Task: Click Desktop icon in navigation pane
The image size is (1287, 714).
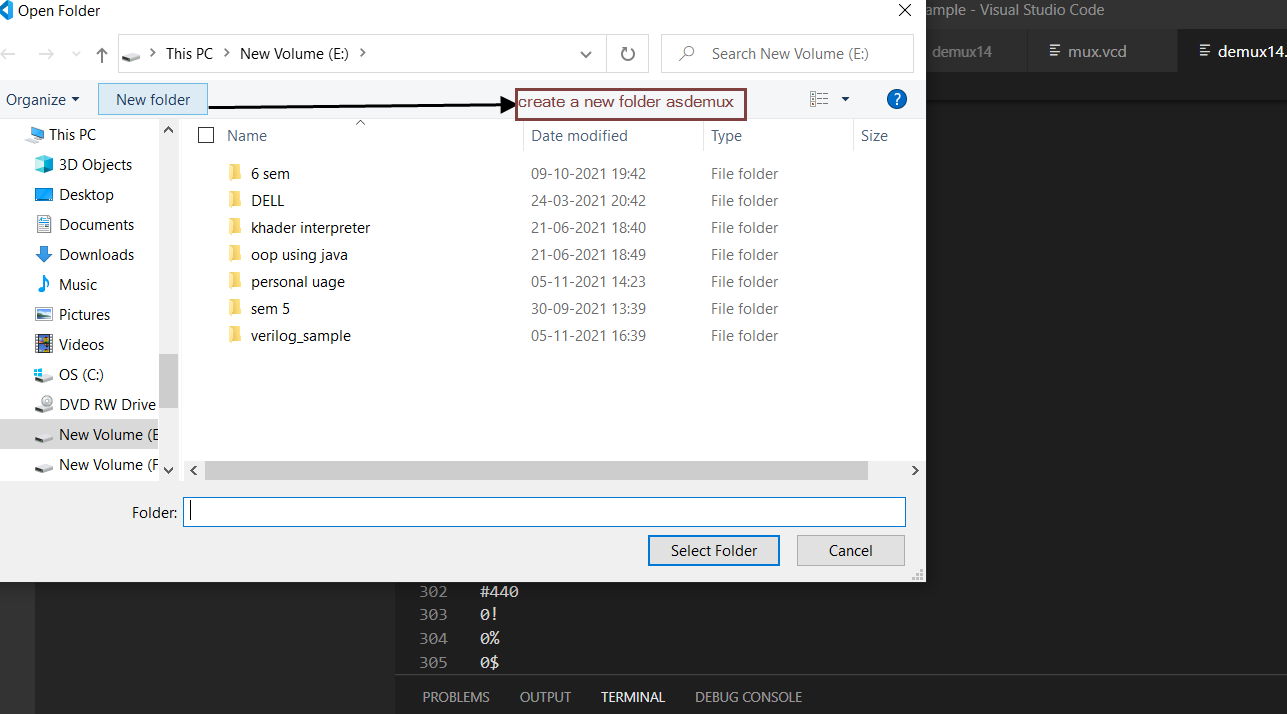Action: 43,194
